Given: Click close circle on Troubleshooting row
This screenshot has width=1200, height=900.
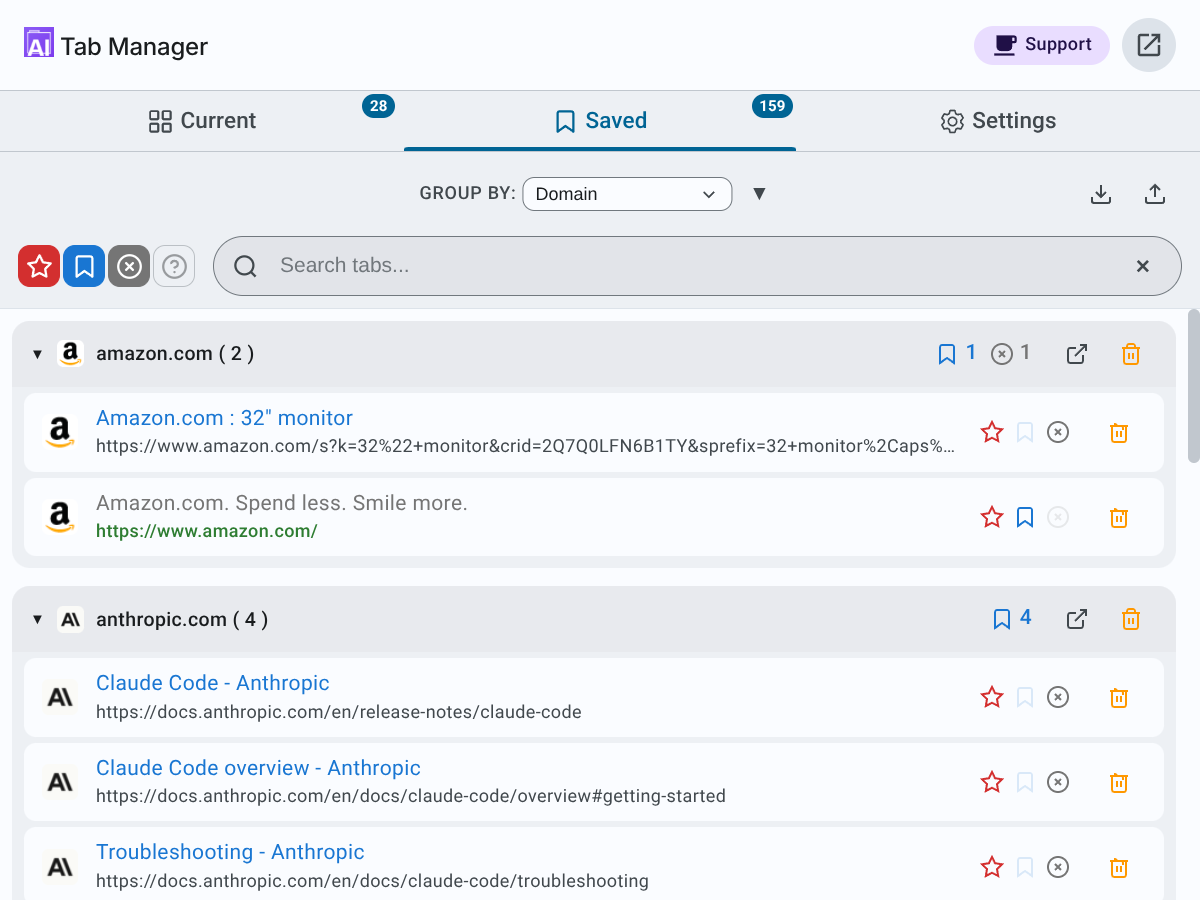Looking at the screenshot, I should coord(1058,867).
